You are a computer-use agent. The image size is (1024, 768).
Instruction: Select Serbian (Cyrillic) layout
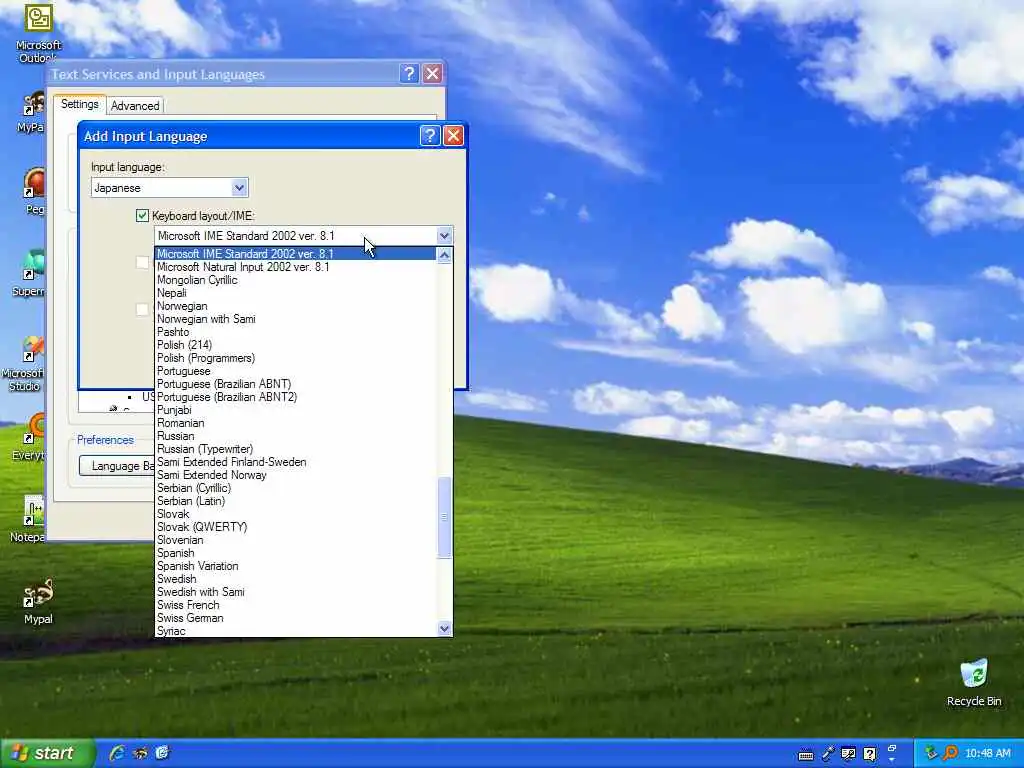click(296, 488)
